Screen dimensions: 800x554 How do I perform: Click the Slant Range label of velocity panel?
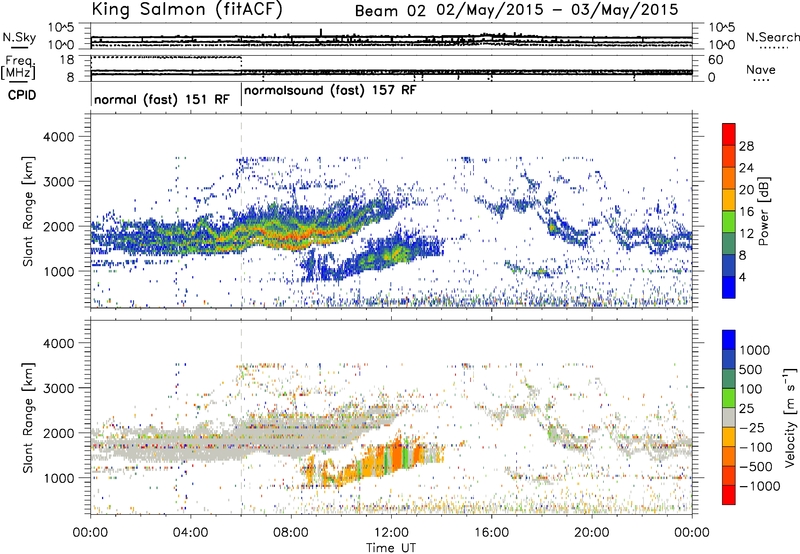point(28,417)
